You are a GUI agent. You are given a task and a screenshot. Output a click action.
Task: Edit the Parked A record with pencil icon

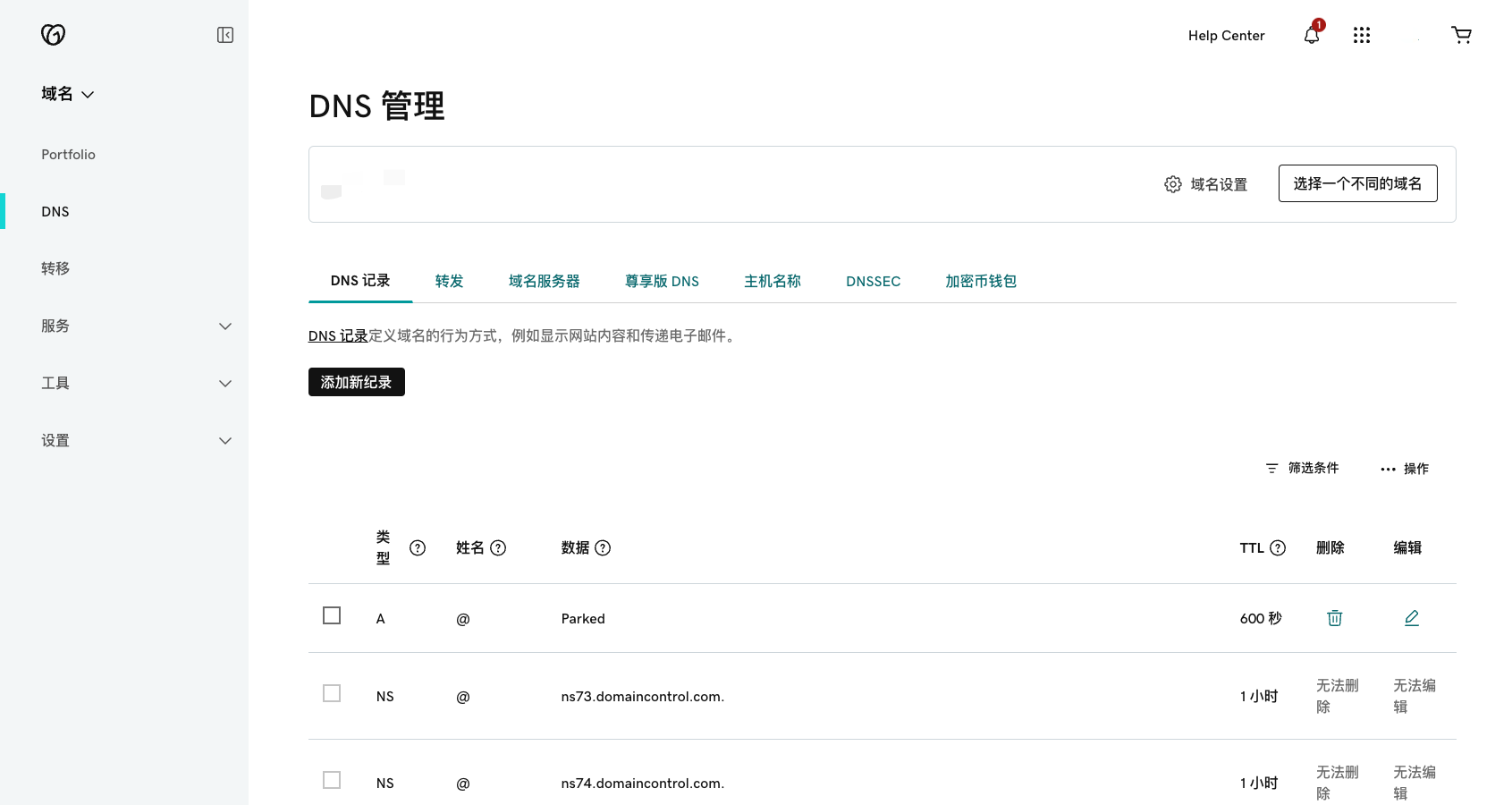point(1411,618)
